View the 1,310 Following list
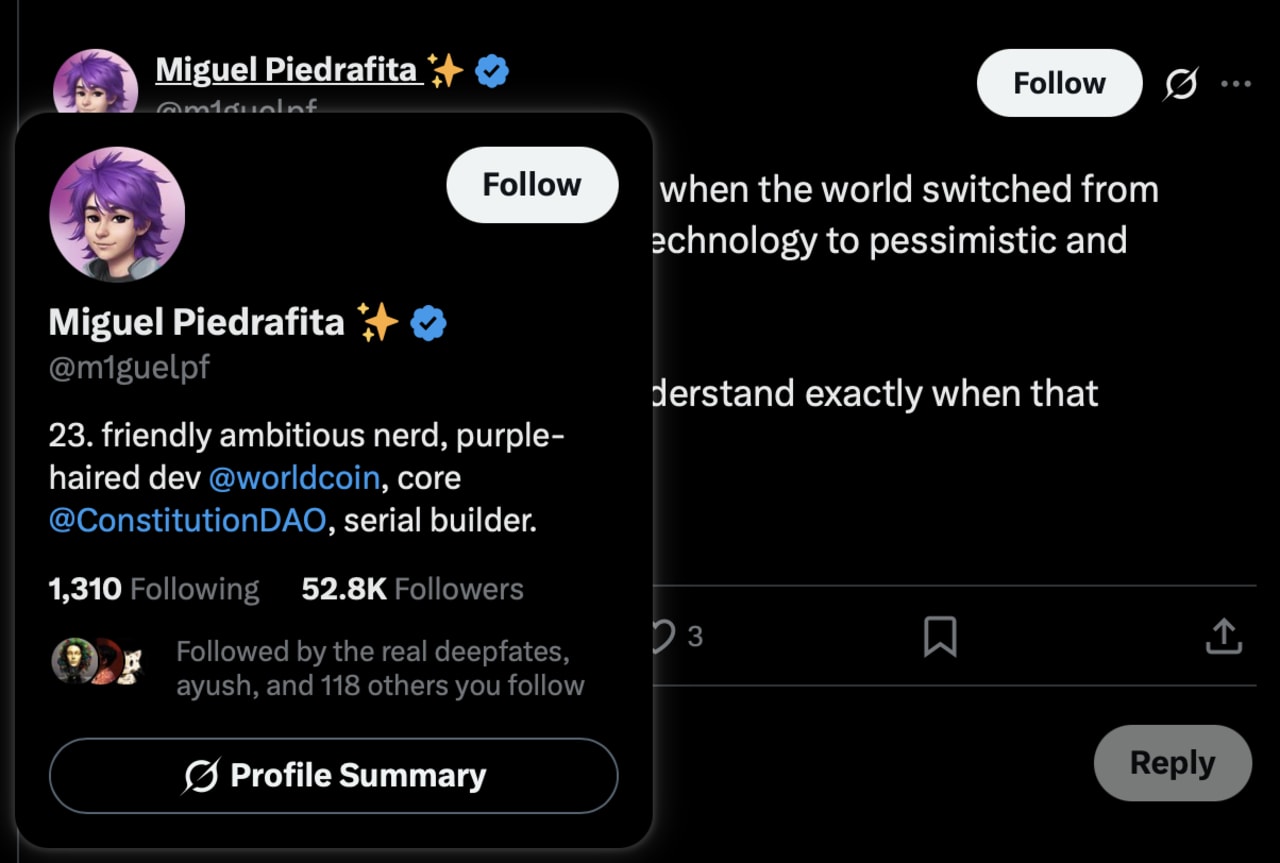The height and width of the screenshot is (863, 1280). 153,589
